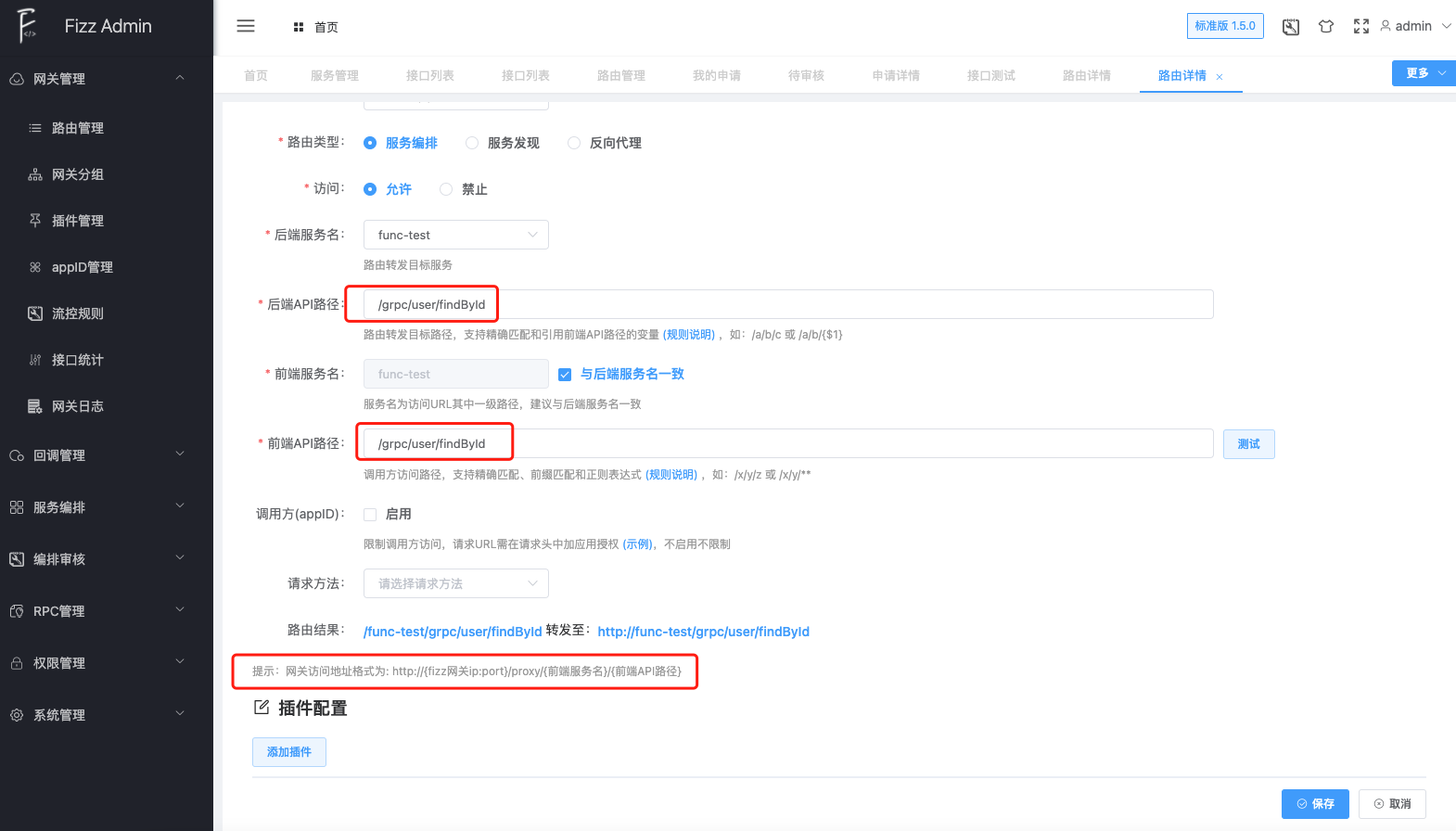This screenshot has width=1456, height=831.
Task: Click the 插件管理 pin icon
Action: click(35, 221)
